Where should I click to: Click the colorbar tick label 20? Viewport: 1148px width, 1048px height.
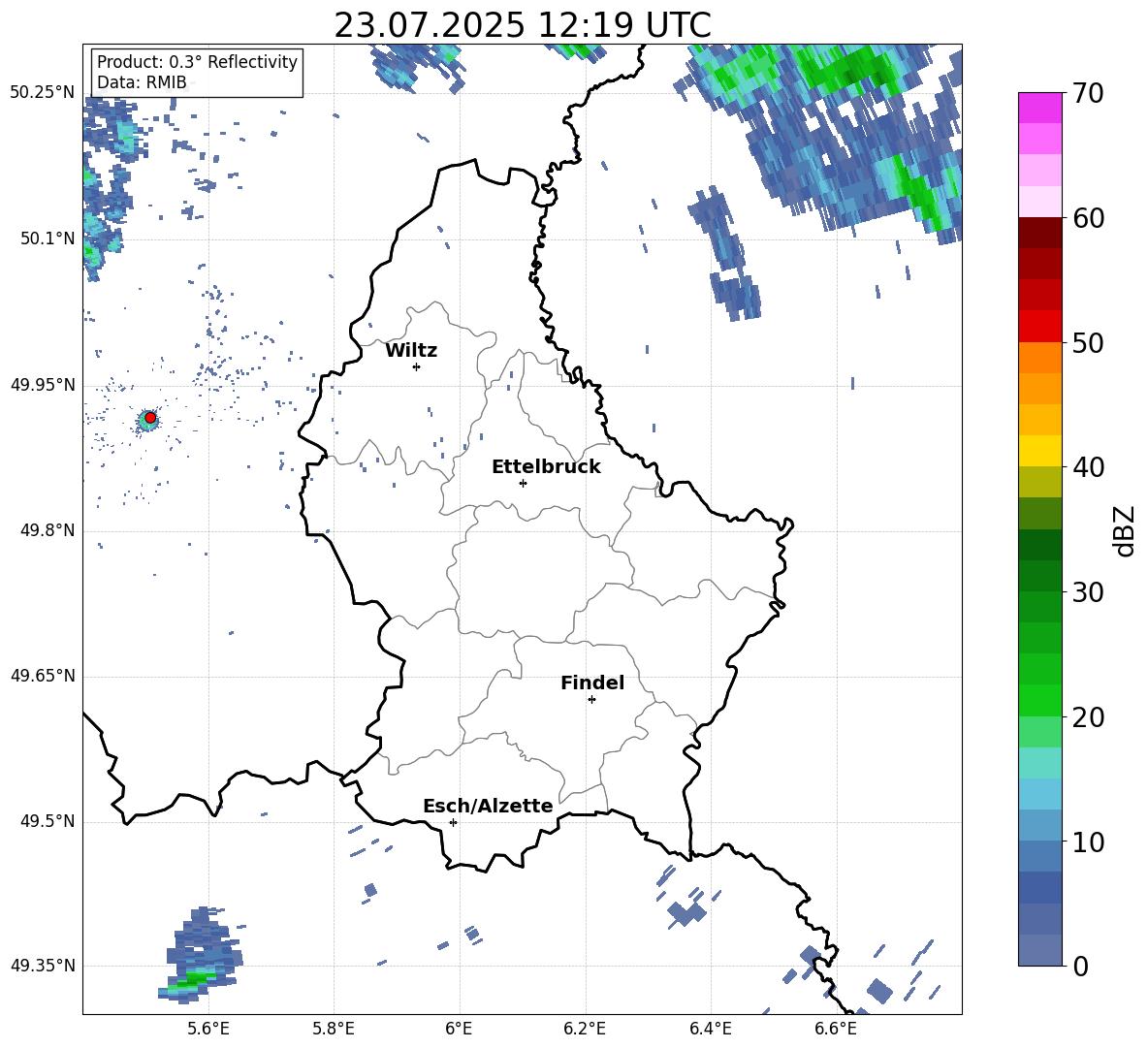click(x=1088, y=717)
